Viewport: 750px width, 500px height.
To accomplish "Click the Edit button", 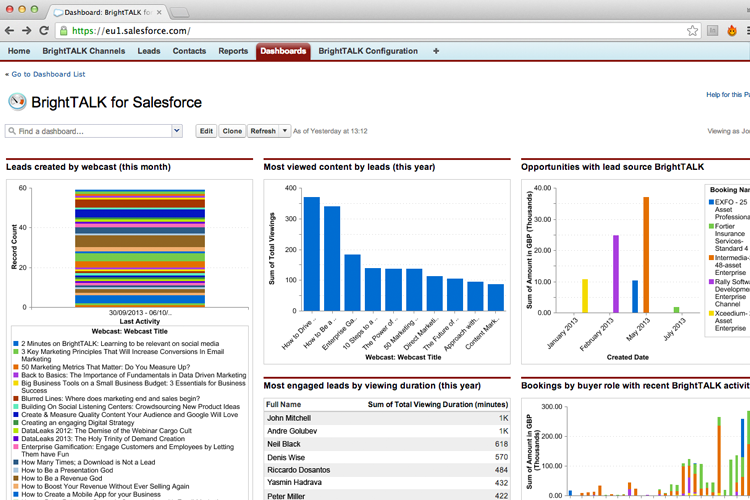I will pos(206,131).
